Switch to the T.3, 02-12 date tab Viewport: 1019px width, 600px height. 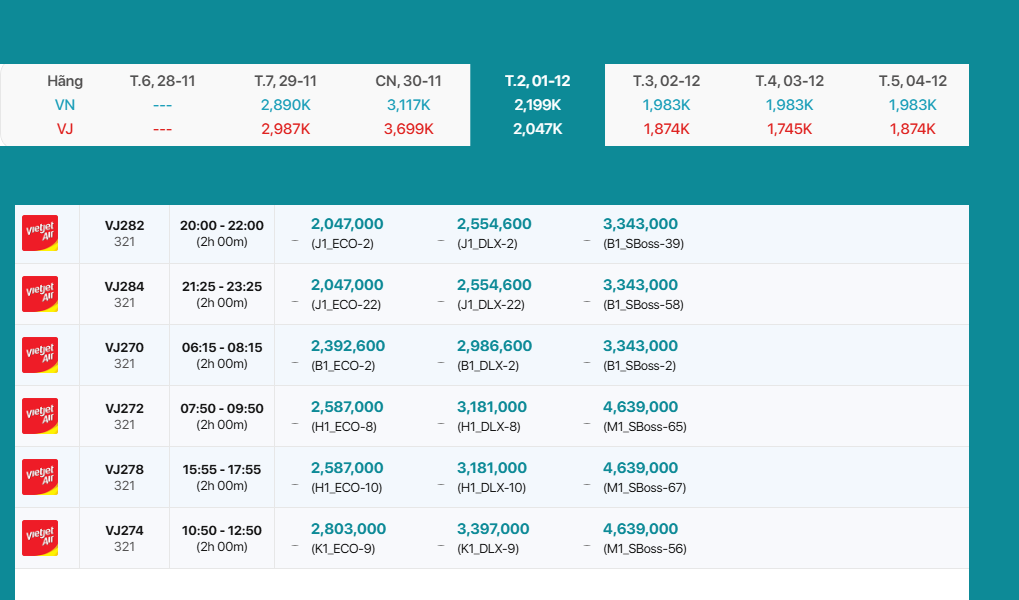[666, 81]
